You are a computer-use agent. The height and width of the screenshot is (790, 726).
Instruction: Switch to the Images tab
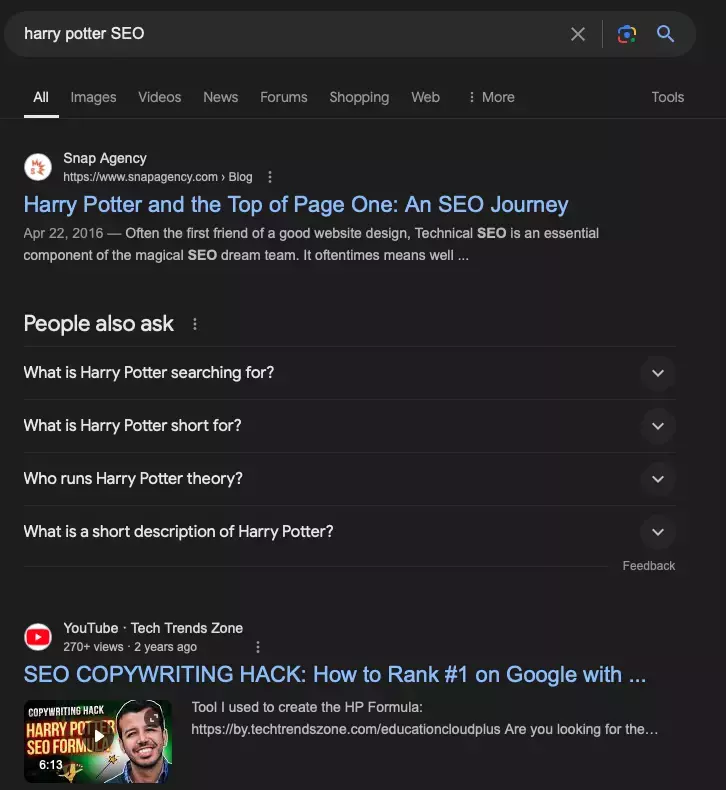pyautogui.click(x=93, y=97)
